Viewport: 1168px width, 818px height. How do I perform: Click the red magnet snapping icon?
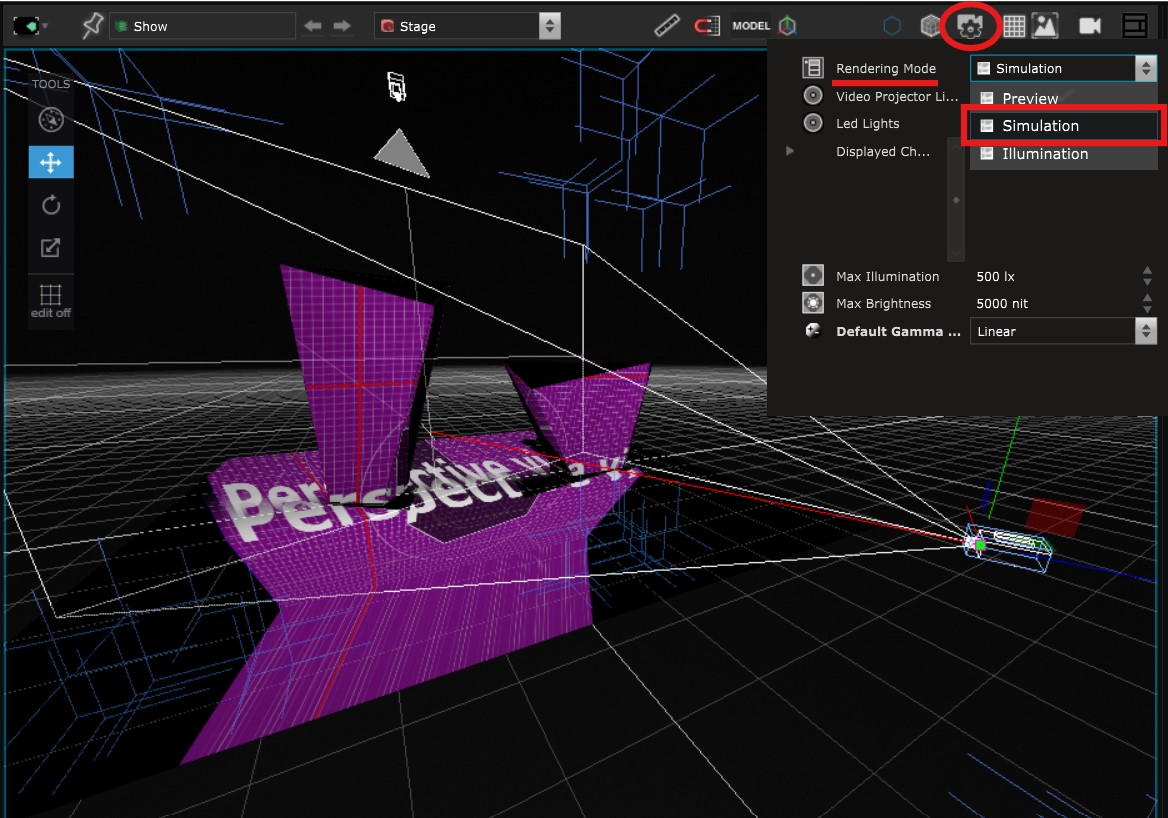706,26
